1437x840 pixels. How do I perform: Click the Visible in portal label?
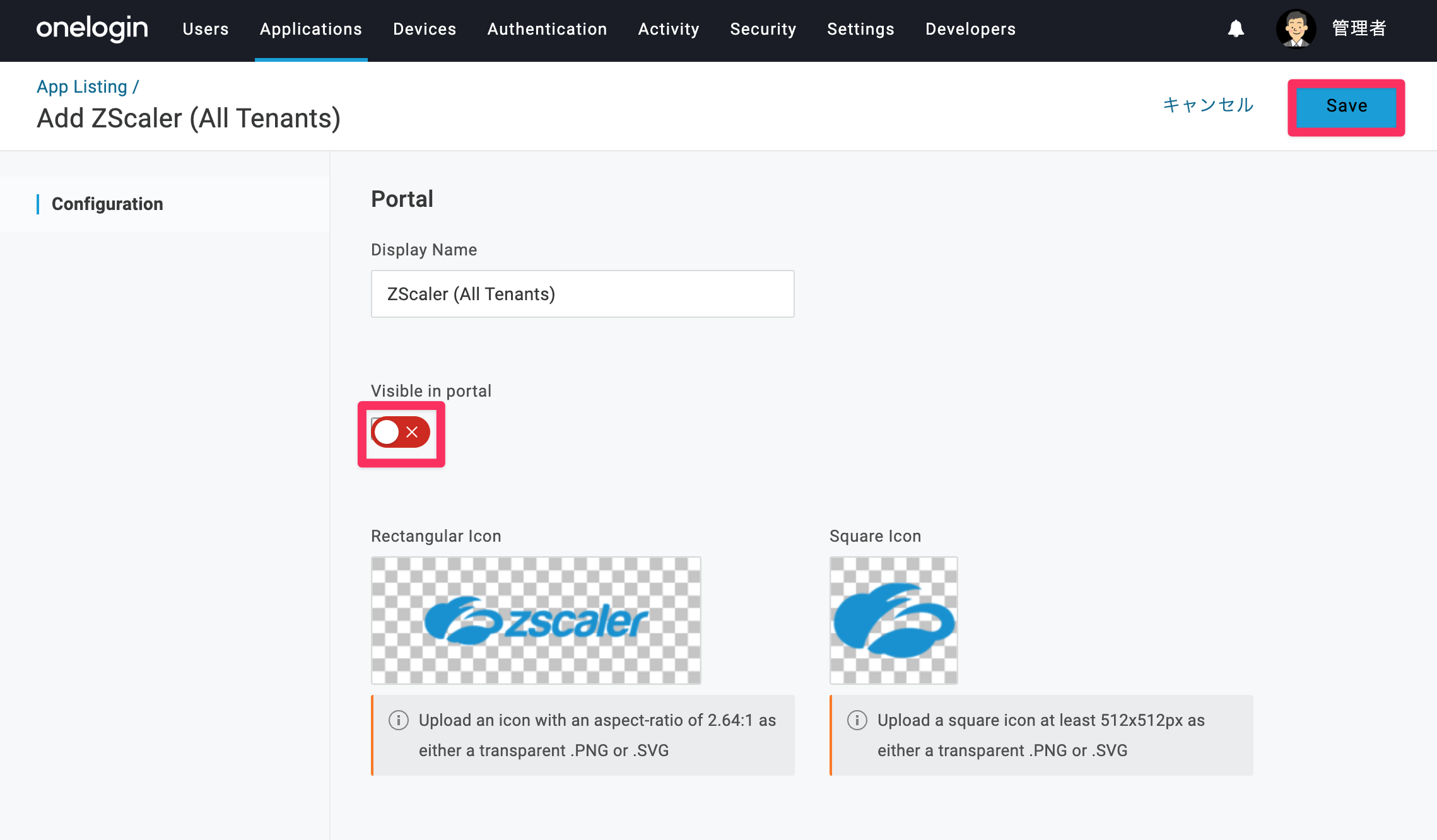point(431,391)
